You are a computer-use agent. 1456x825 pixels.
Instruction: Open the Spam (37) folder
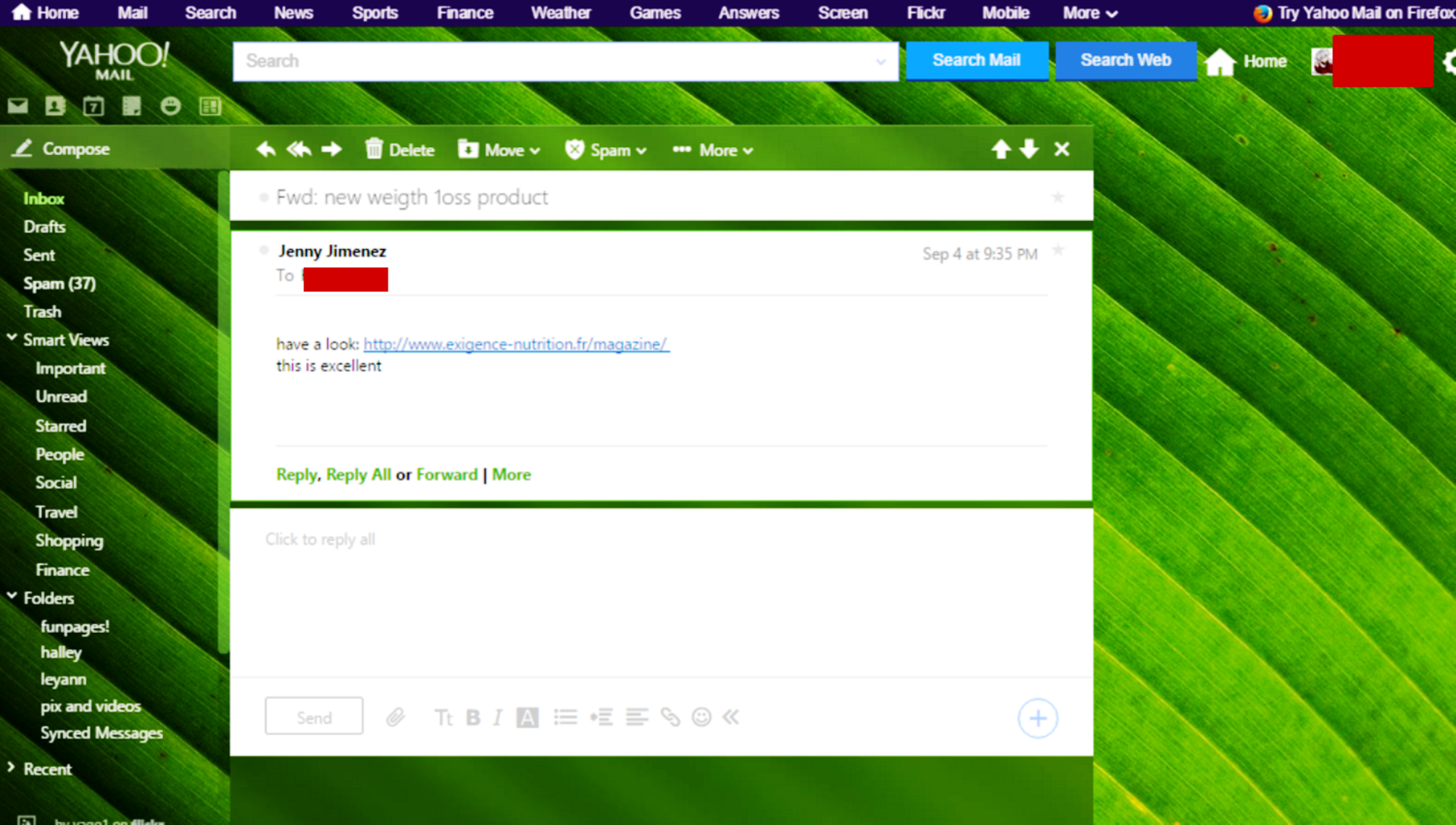tap(59, 283)
